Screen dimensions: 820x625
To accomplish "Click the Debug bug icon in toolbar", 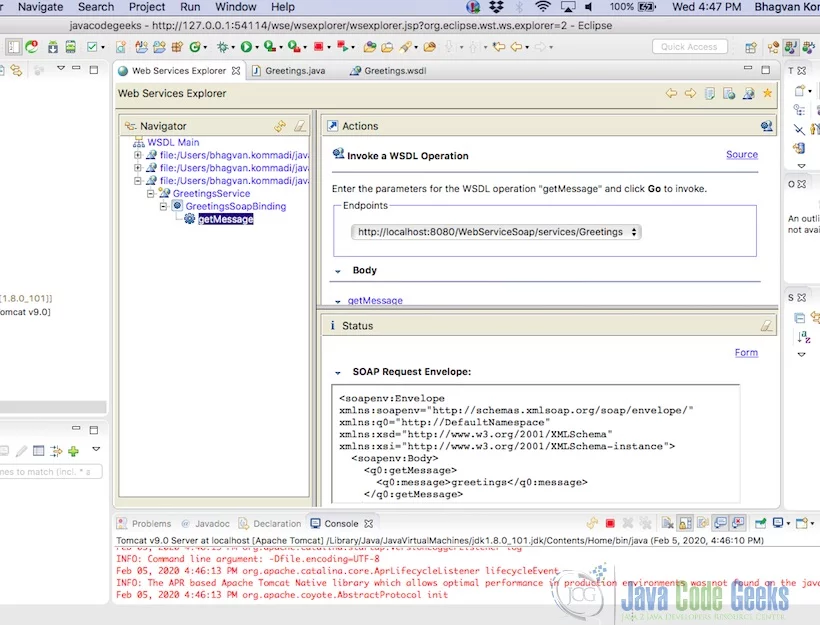I will click(223, 47).
